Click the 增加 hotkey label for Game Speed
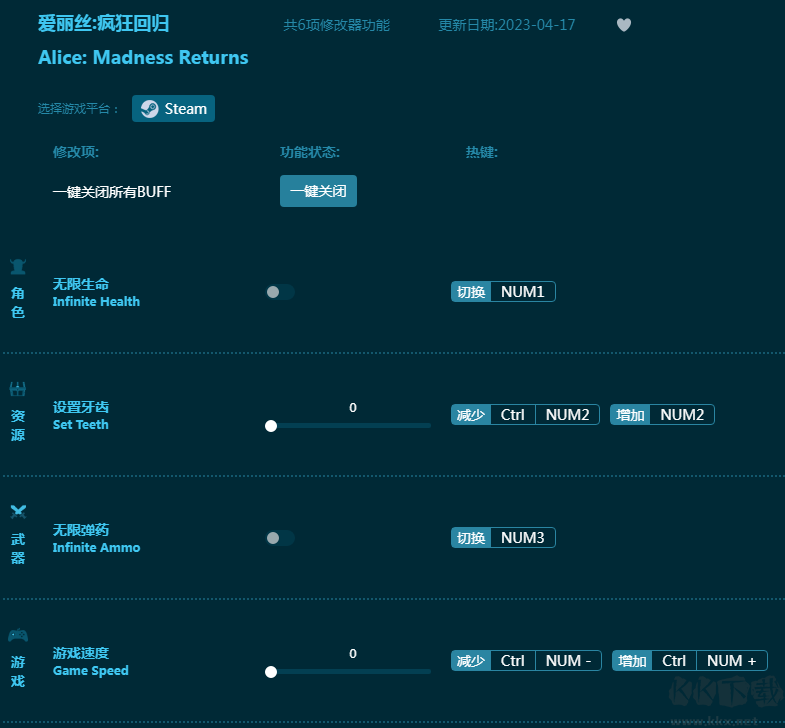This screenshot has height=728, width=785. 632,661
